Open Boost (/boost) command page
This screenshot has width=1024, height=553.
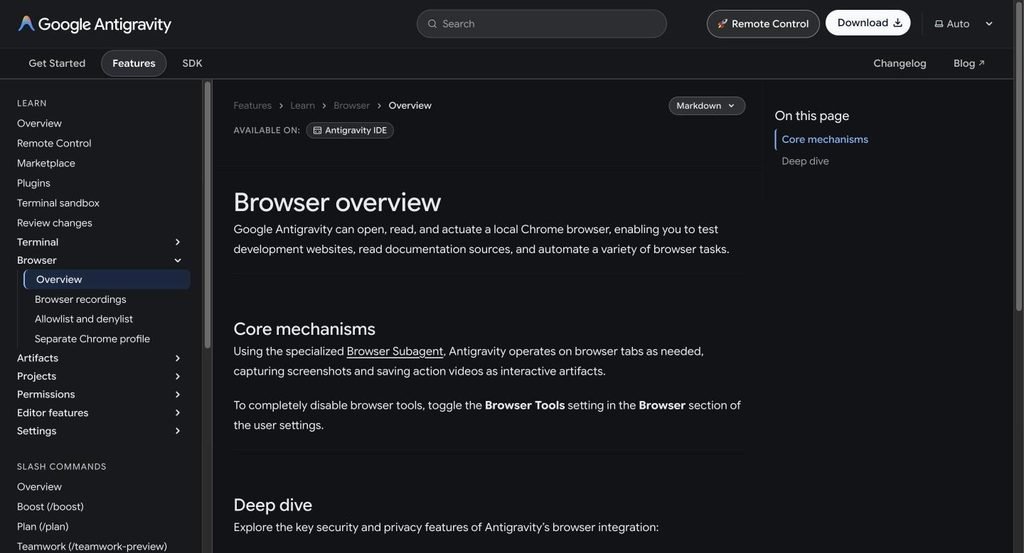(50, 507)
